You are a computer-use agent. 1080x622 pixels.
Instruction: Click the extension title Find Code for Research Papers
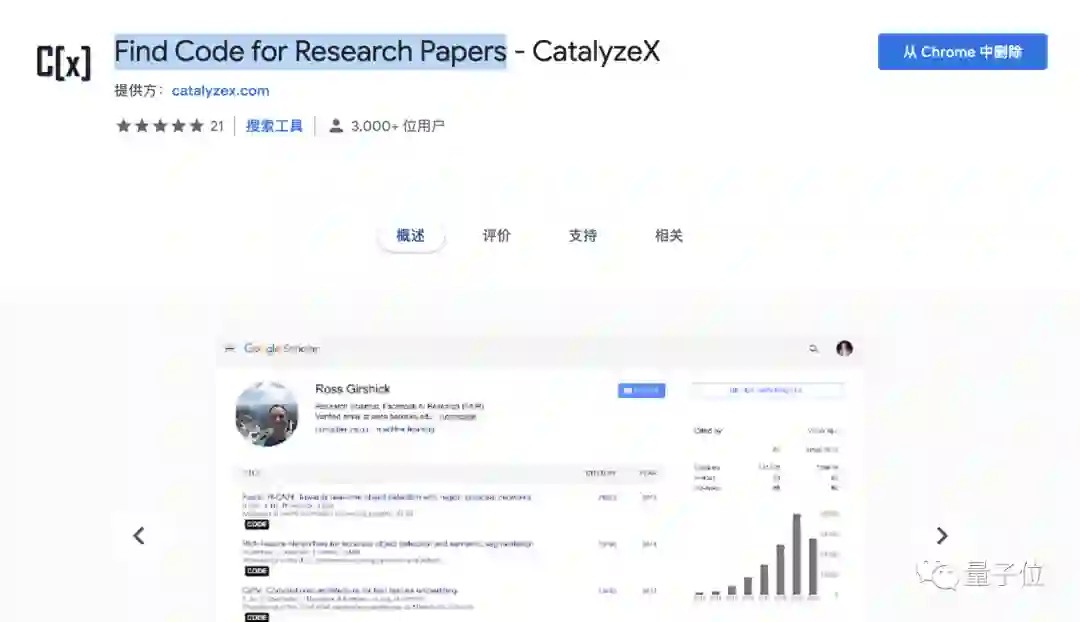[x=310, y=52]
